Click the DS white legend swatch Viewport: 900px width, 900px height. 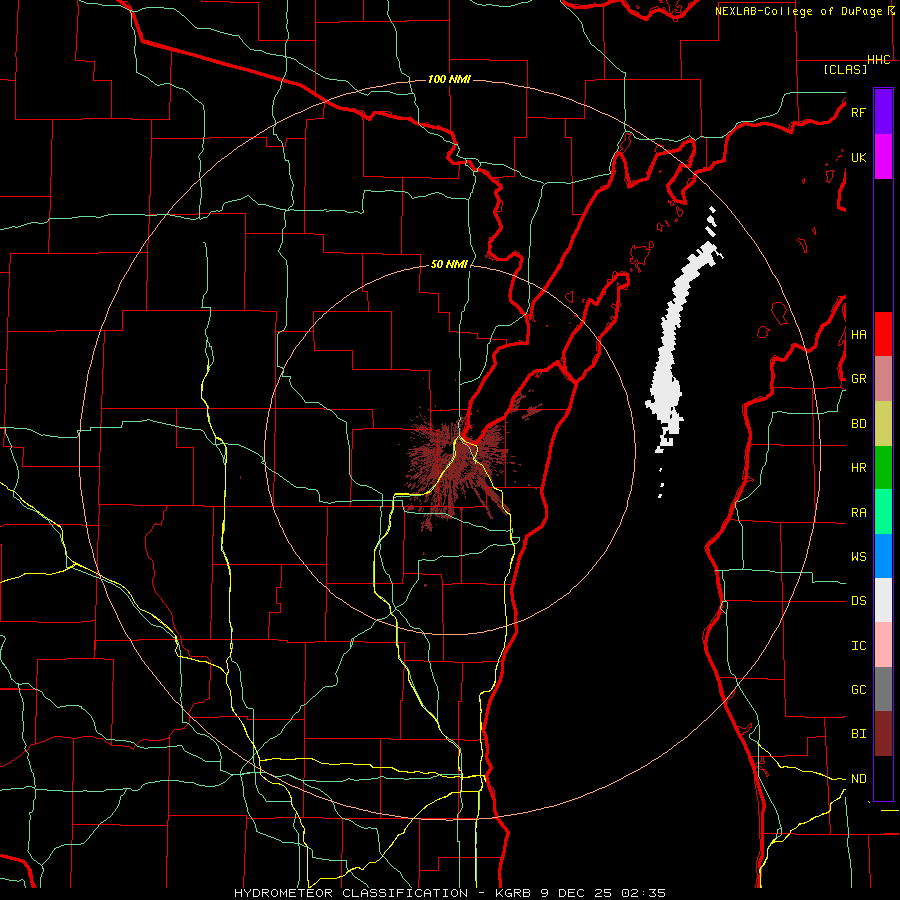click(883, 600)
